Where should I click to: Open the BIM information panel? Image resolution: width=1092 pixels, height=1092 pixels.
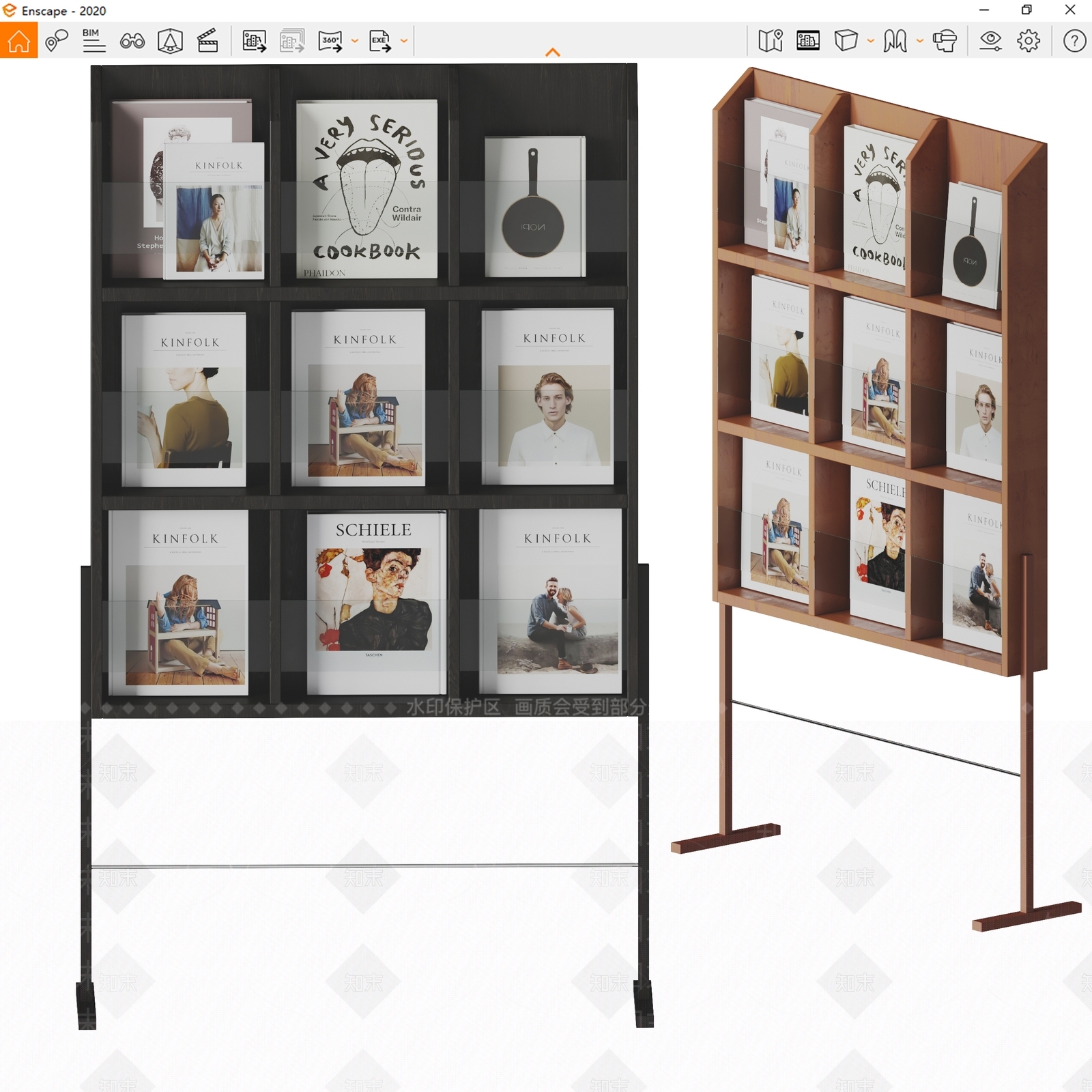point(94,41)
